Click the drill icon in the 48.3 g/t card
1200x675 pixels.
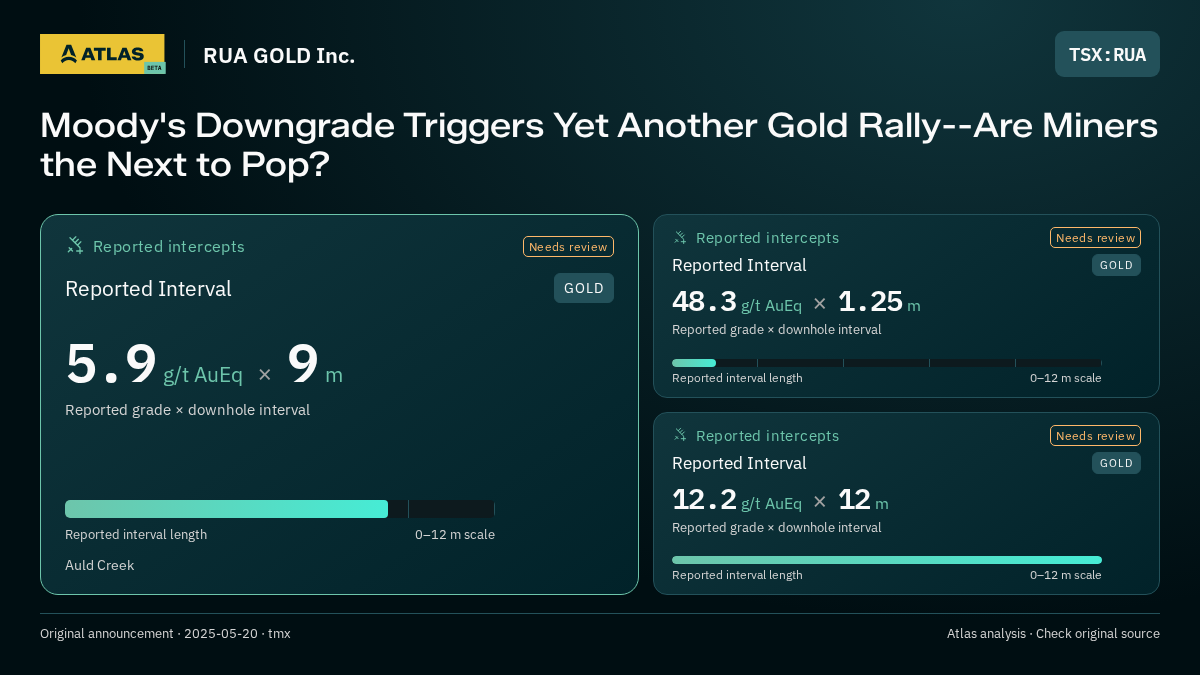tap(680, 238)
